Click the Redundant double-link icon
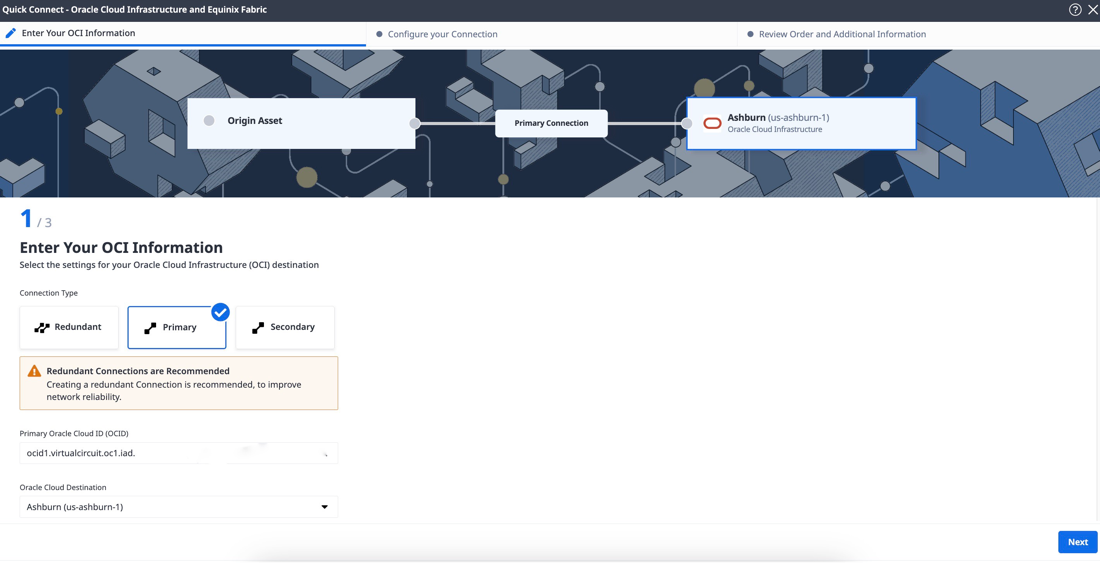The image size is (1100, 565). click(42, 327)
